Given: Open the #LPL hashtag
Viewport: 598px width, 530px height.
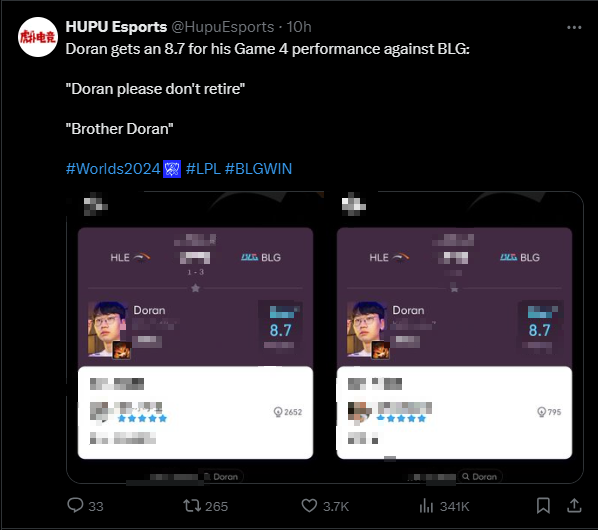Looking at the screenshot, I should 203,169.
